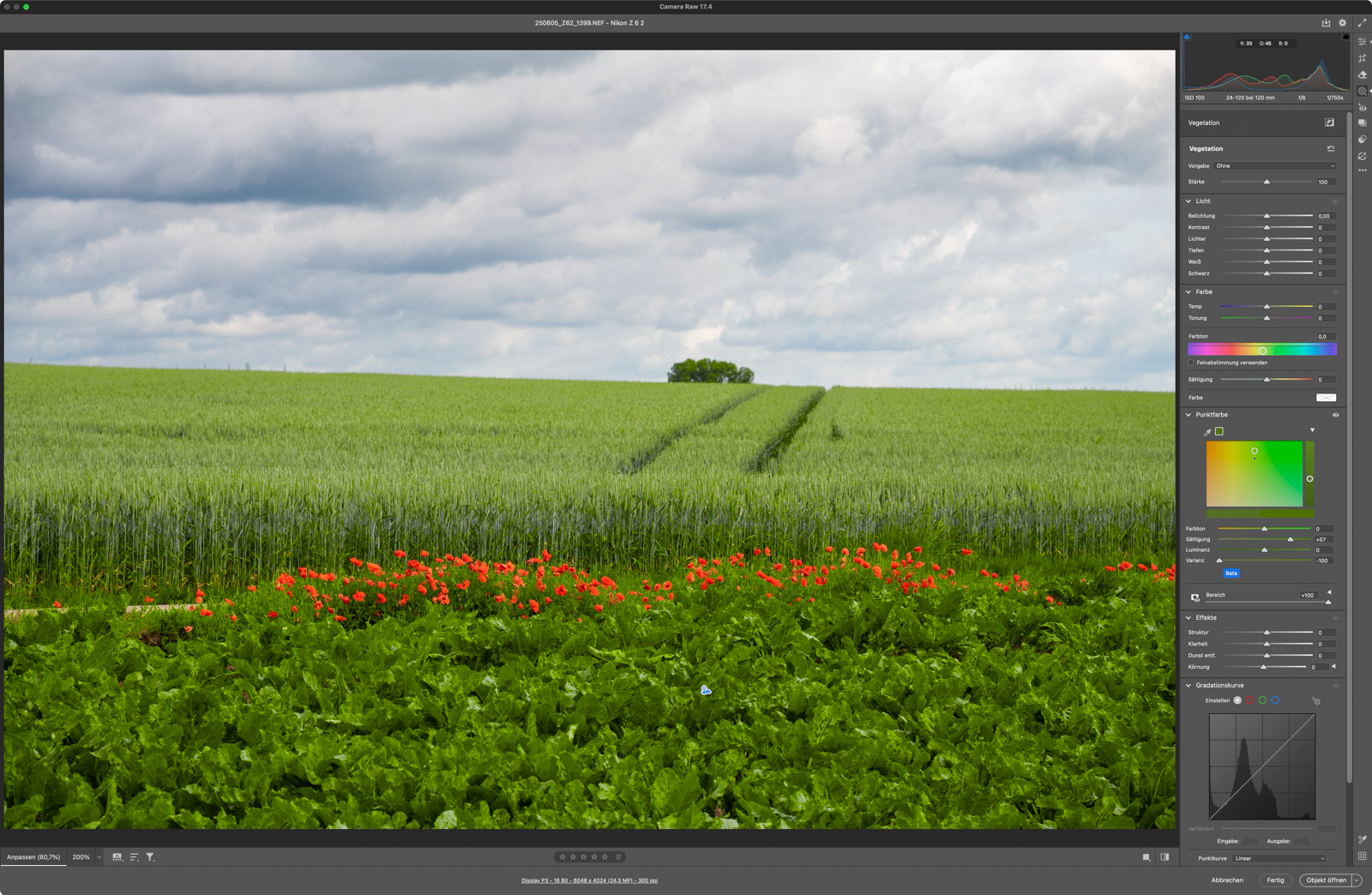Click the Anpassen (80,7%) zoom button
The width and height of the screenshot is (1372, 895).
33,857
